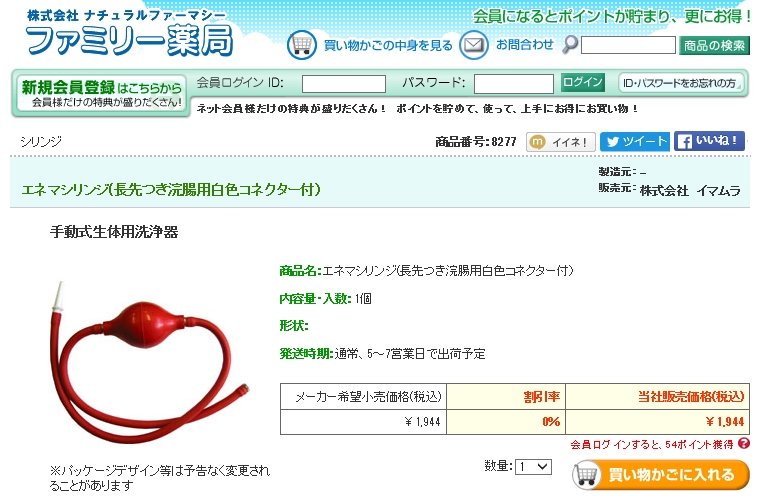
Task: Open the 数量 quantity dropdown
Action: point(533,467)
